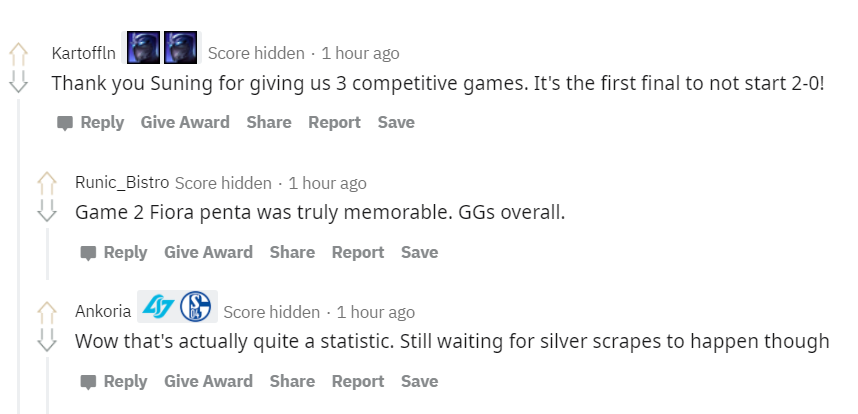Click Kartoffln's first champion flair icon
This screenshot has width=858, height=414.
pyautogui.click(x=143, y=48)
